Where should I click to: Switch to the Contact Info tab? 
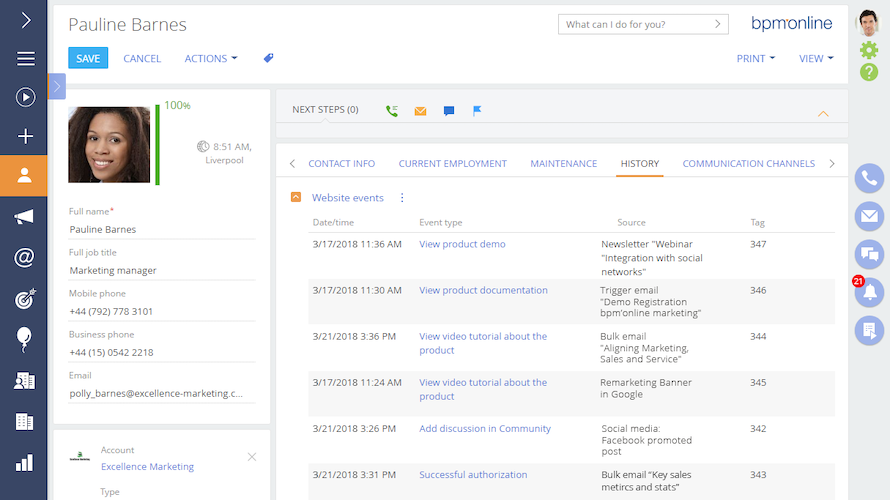pyautogui.click(x=341, y=164)
